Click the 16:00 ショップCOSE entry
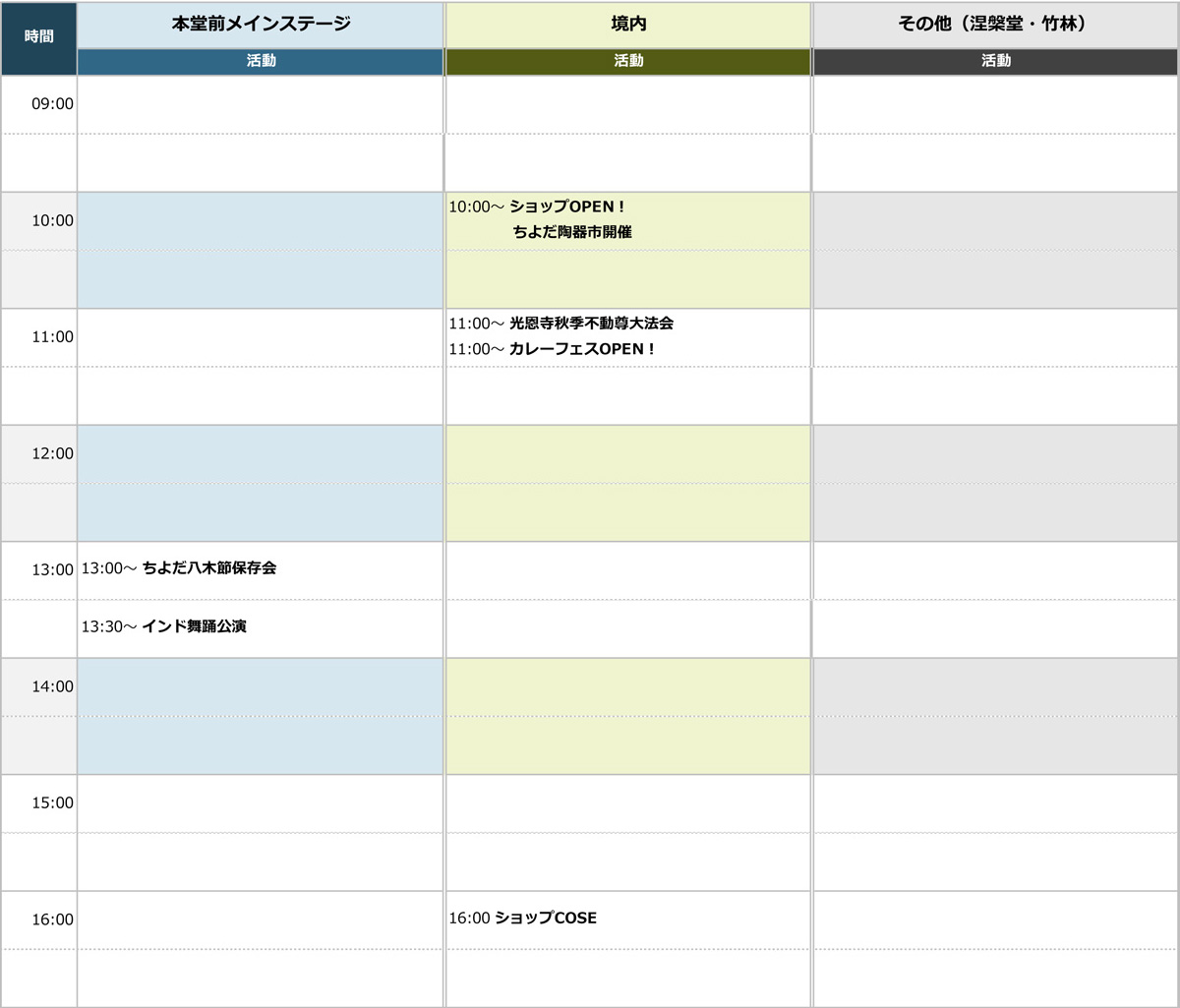 (x=523, y=918)
